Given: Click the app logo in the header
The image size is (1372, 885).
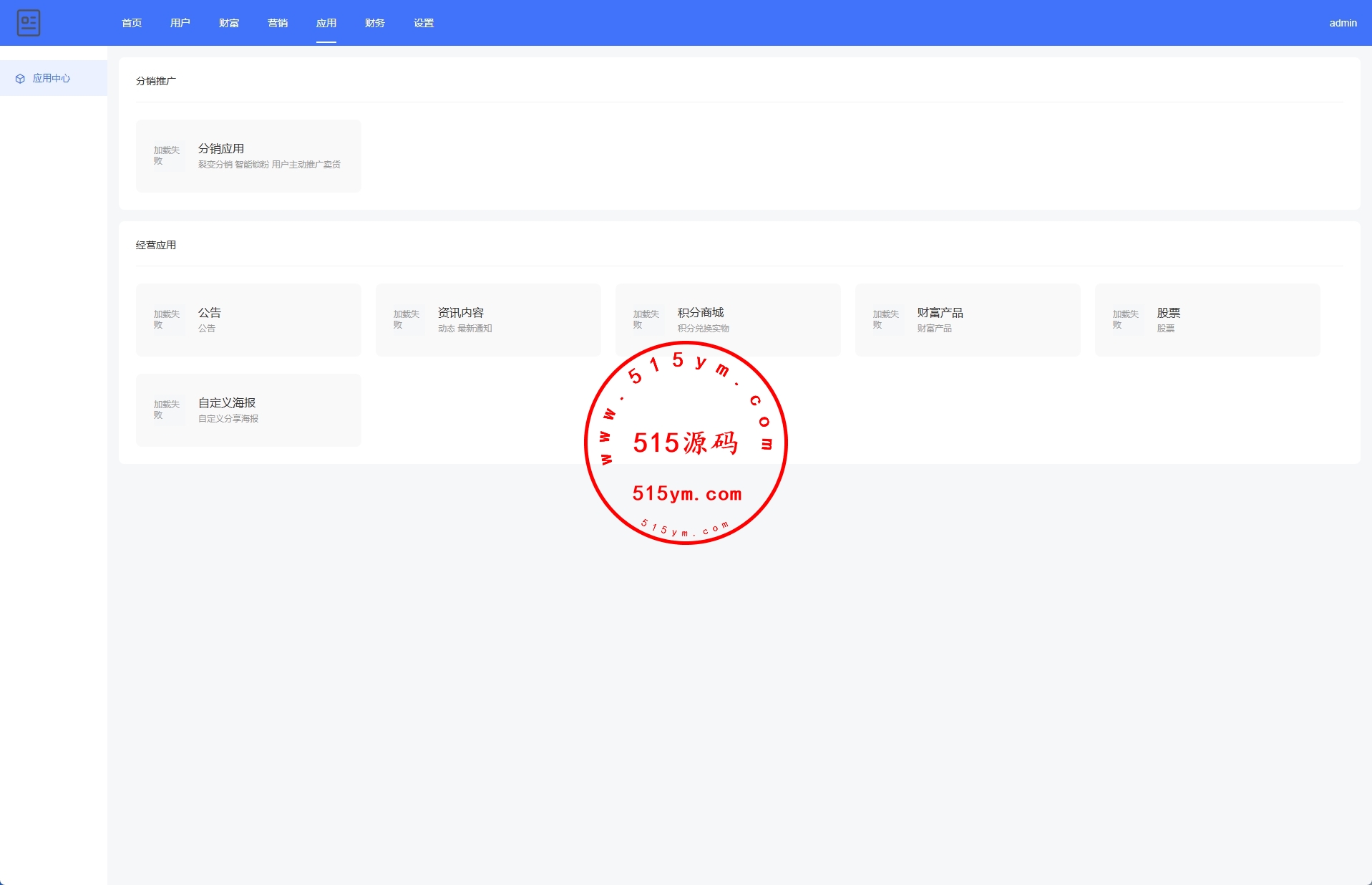Looking at the screenshot, I should click(29, 23).
